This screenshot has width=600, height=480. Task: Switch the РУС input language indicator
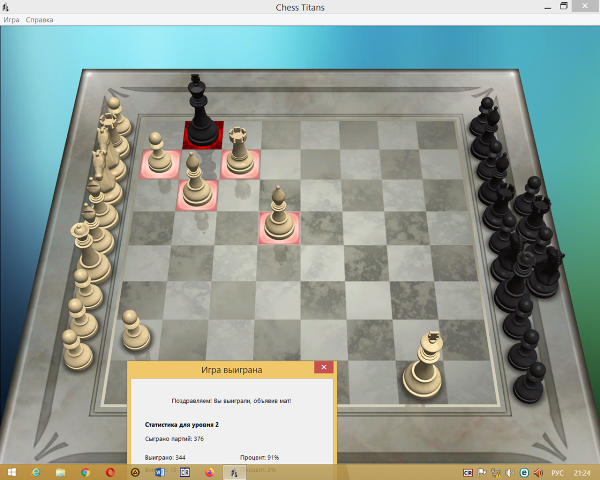pos(558,472)
